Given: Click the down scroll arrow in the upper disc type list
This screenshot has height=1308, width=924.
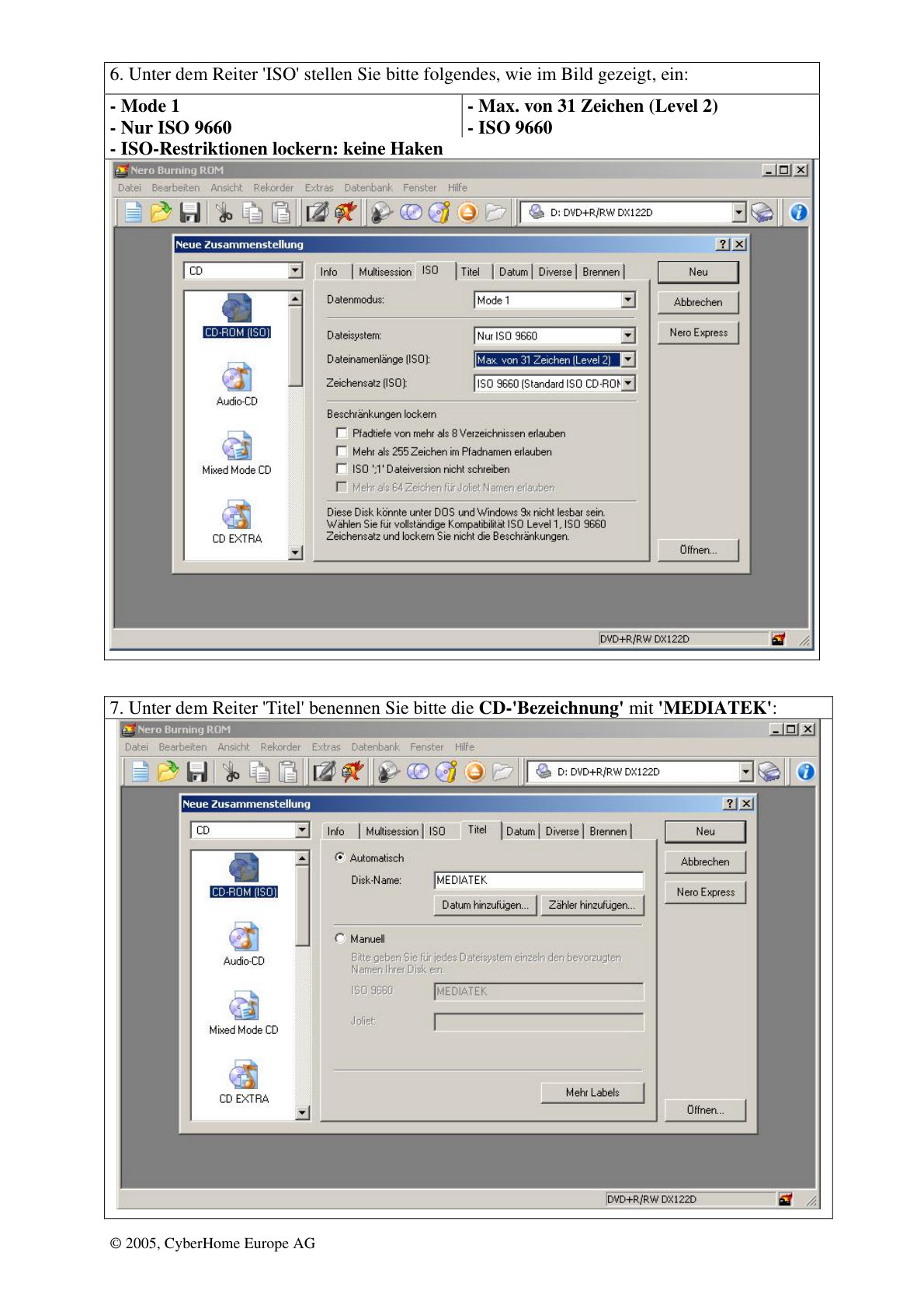Looking at the screenshot, I should (295, 553).
